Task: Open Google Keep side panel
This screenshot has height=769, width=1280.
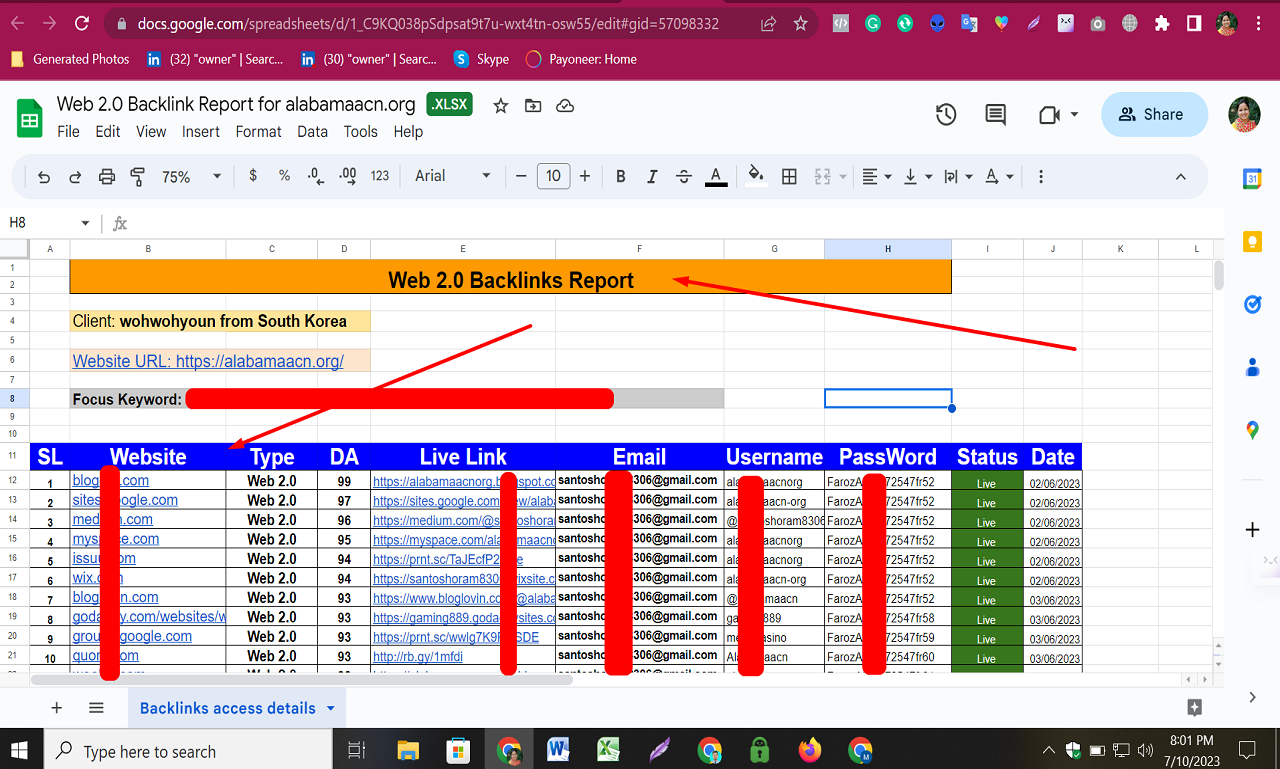Action: coord(1252,241)
